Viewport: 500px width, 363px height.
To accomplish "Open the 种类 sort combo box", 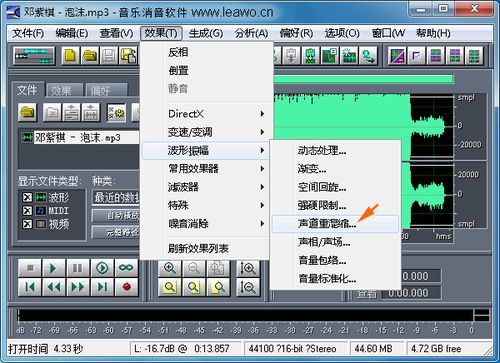I will 116,197.
